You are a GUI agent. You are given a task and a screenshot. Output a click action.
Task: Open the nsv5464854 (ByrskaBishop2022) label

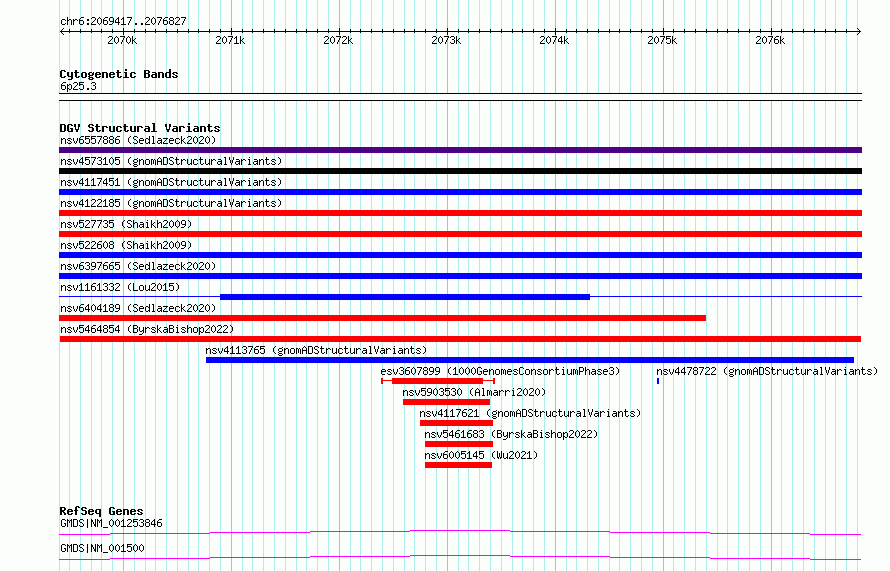click(x=147, y=329)
